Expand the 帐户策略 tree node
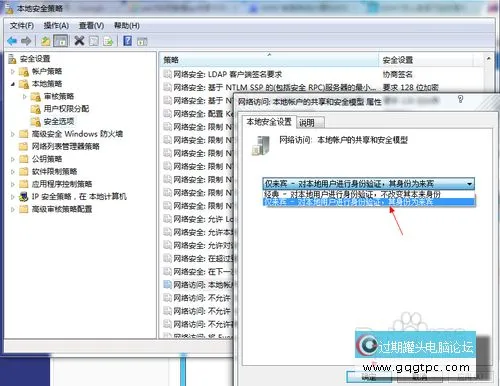The image size is (500, 386). (x=13, y=71)
